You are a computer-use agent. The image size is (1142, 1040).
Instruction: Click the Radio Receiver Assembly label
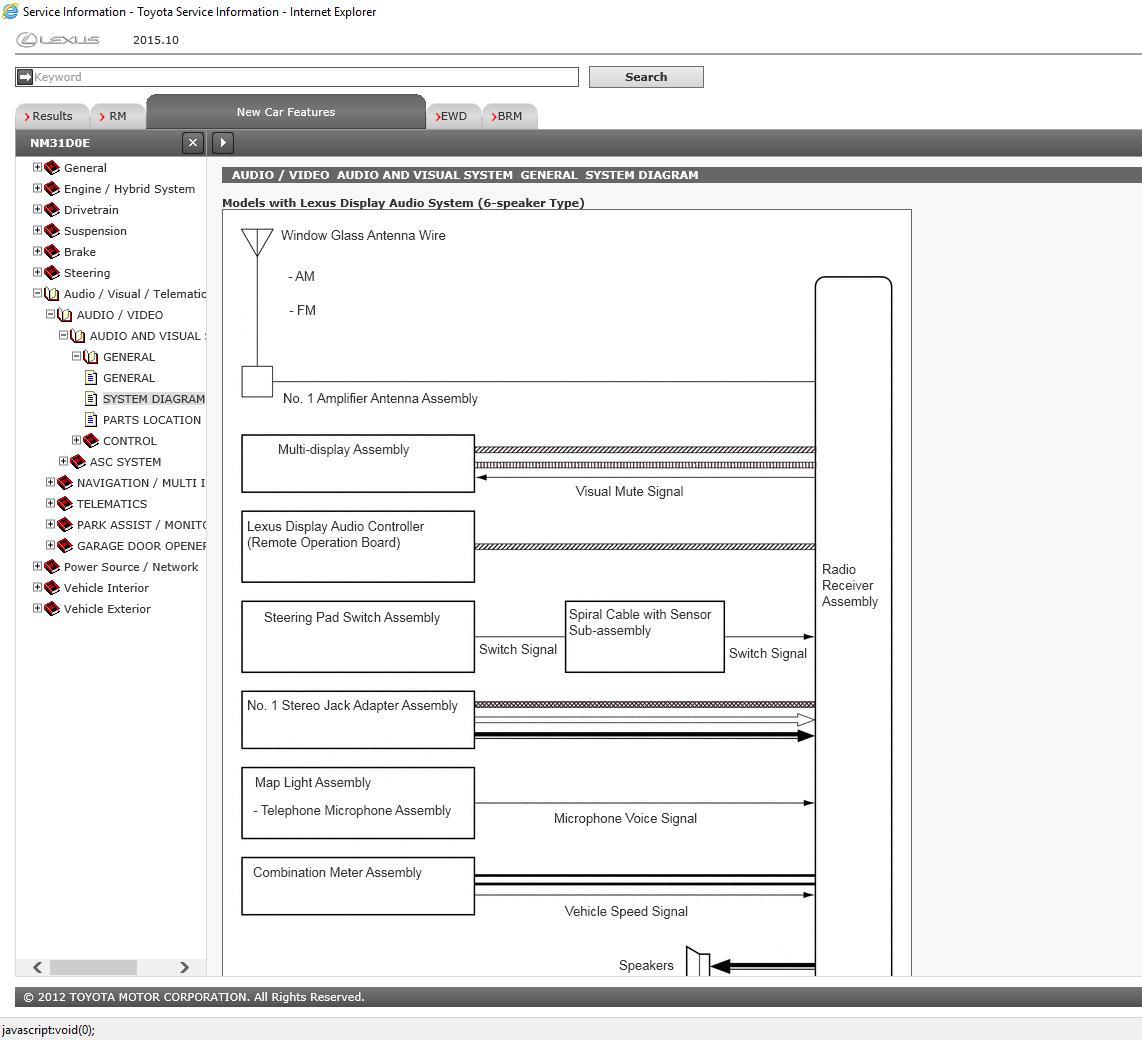point(850,586)
